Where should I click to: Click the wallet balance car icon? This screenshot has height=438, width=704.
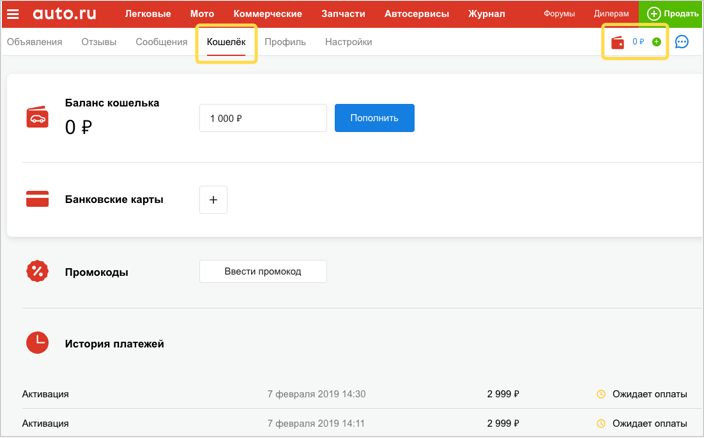coord(37,118)
